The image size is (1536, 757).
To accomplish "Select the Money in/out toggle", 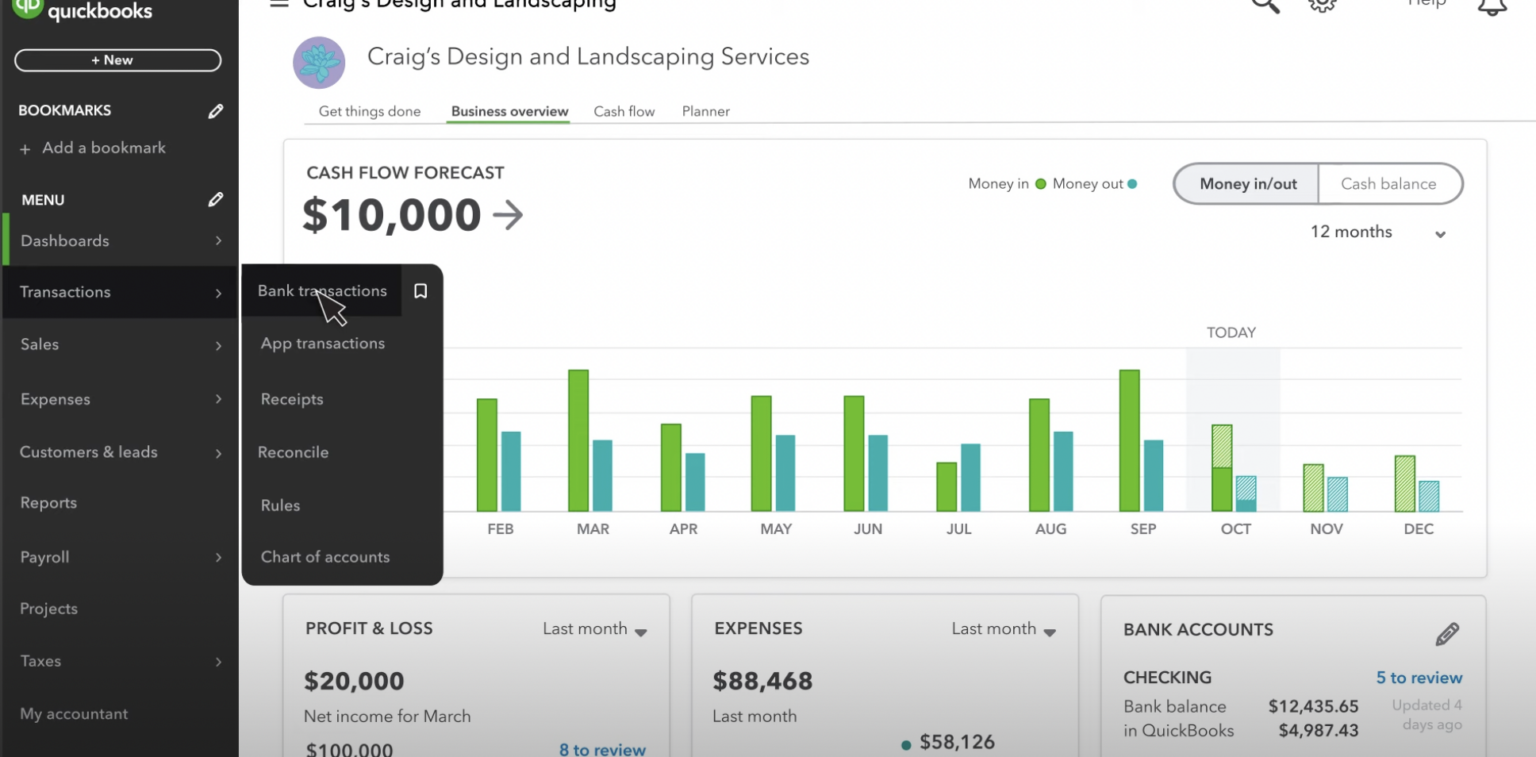I will [1246, 184].
